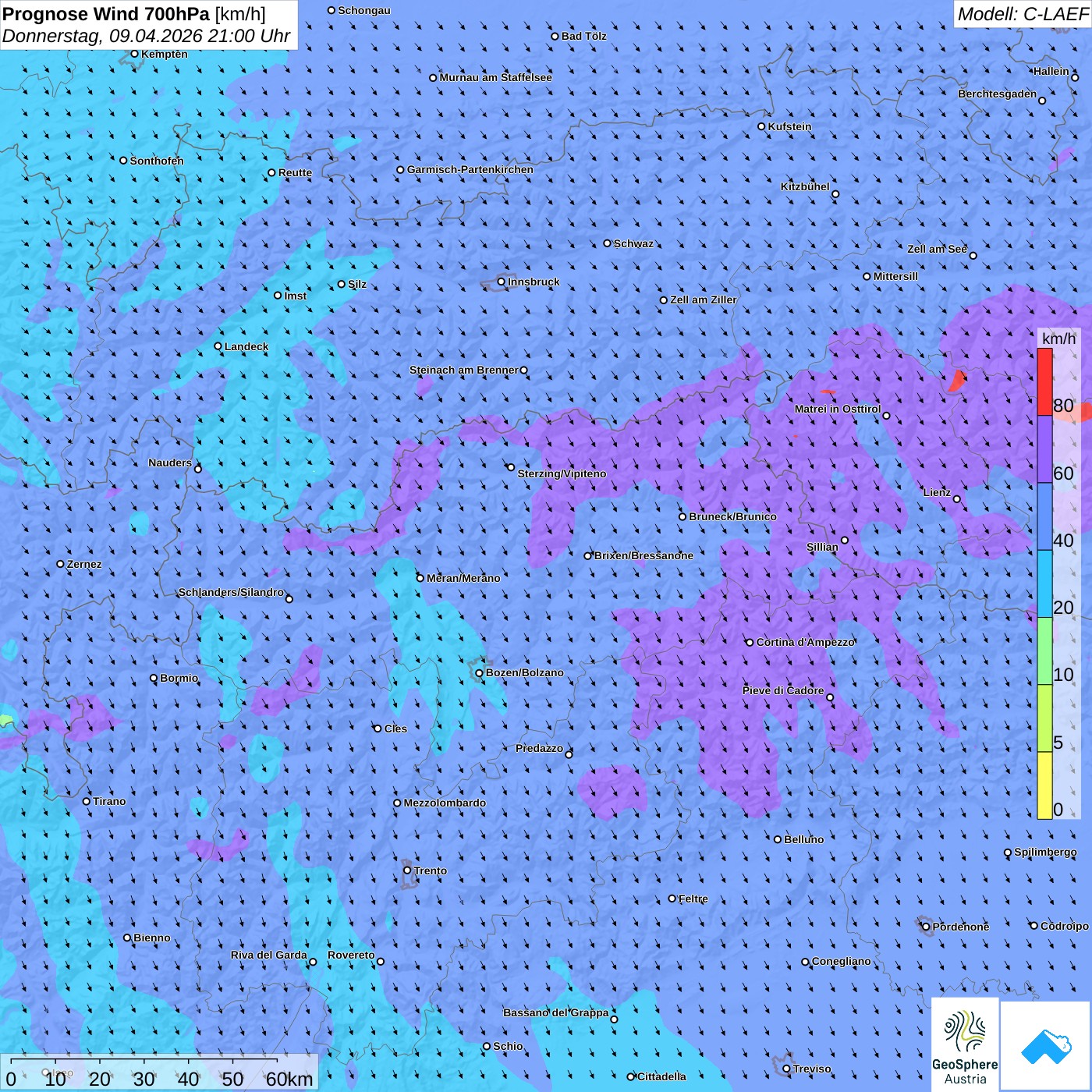This screenshot has height=1092, width=1092.
Task: Click the Tirano location marker
Action: [87, 801]
